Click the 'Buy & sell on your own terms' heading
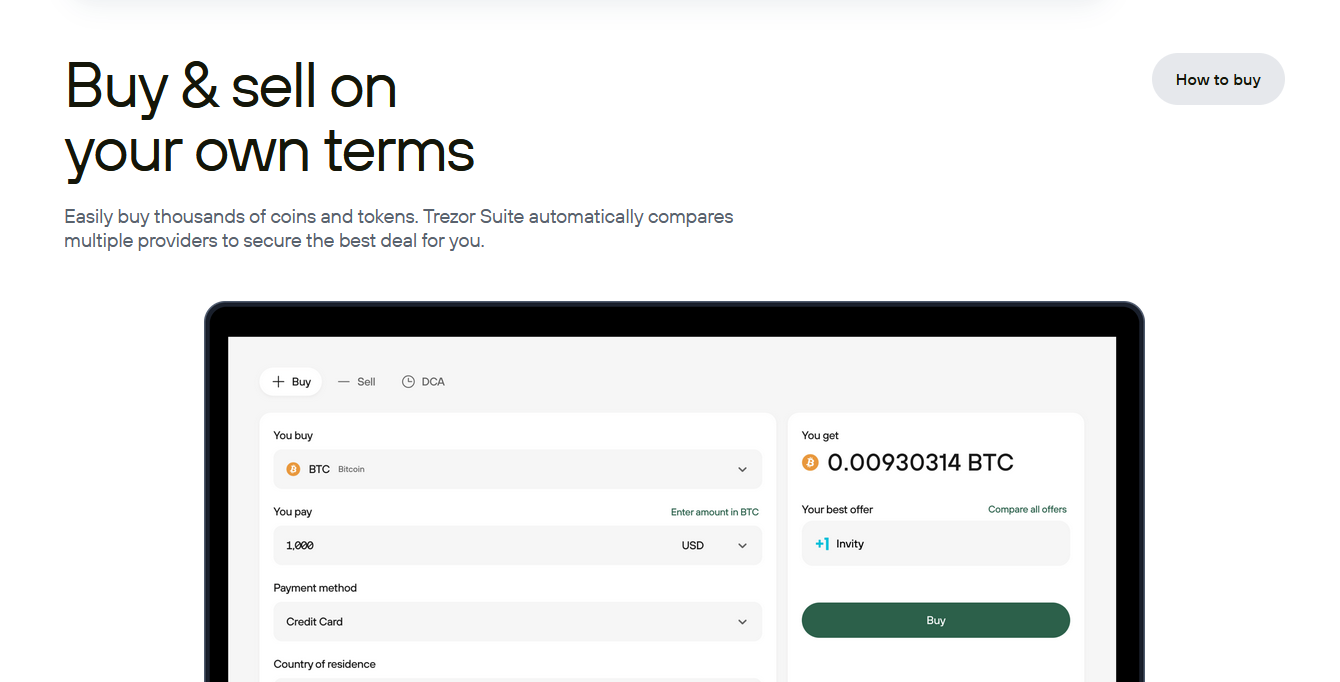Viewport: 1340px width, 682px height. (x=270, y=118)
